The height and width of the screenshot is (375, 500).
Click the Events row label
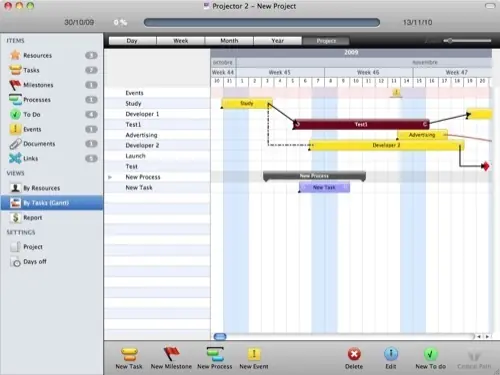point(134,93)
